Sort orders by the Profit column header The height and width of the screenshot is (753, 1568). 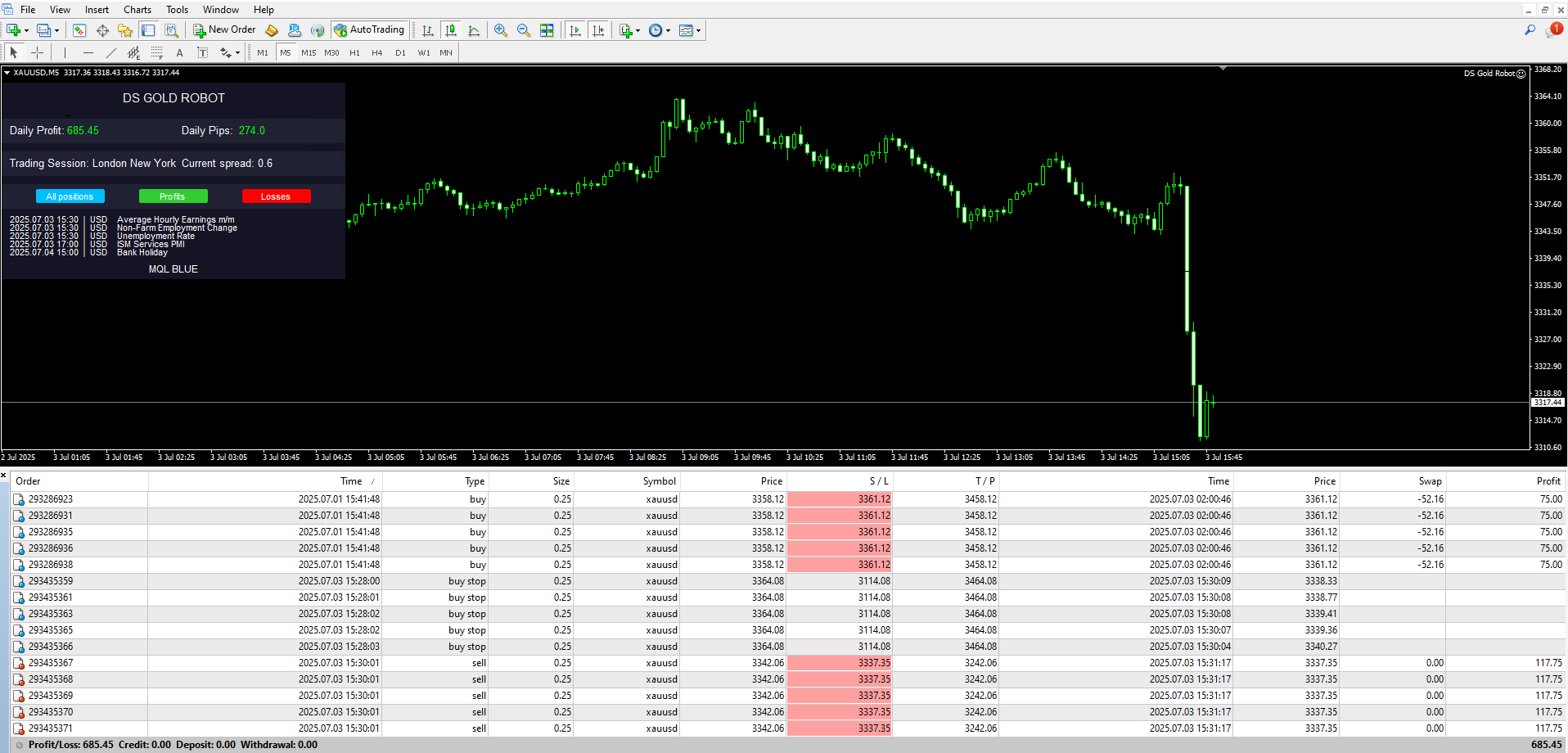[x=1547, y=480]
